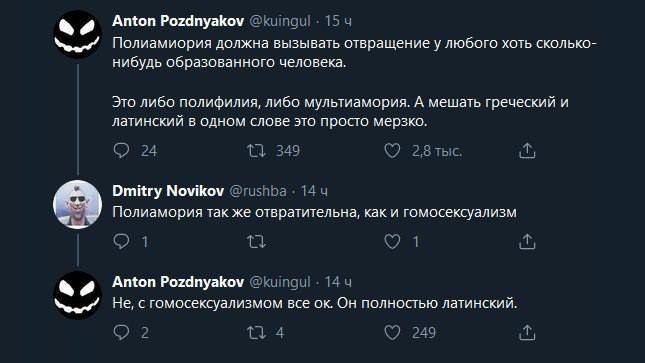Like Dmitry Novikov's tweet
Viewport: 645px width, 363px height.
[x=392, y=242]
